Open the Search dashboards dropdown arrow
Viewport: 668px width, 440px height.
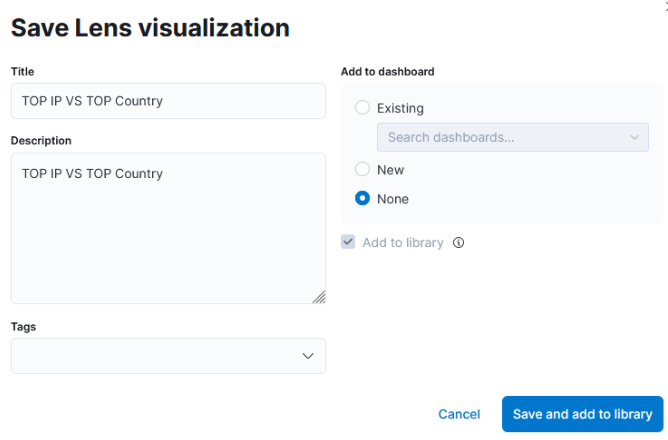(x=635, y=137)
